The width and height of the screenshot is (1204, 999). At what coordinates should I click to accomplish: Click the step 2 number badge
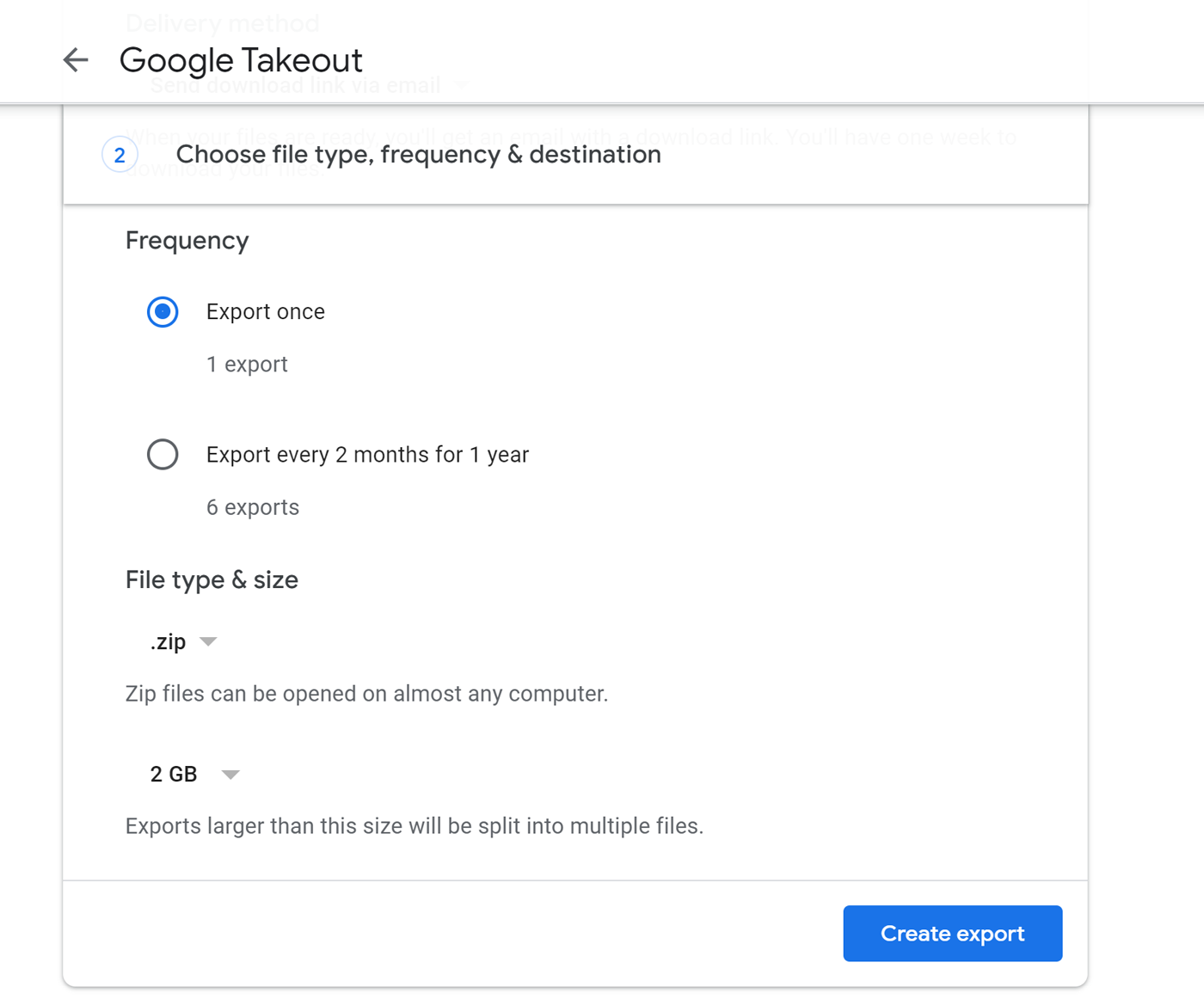[120, 156]
